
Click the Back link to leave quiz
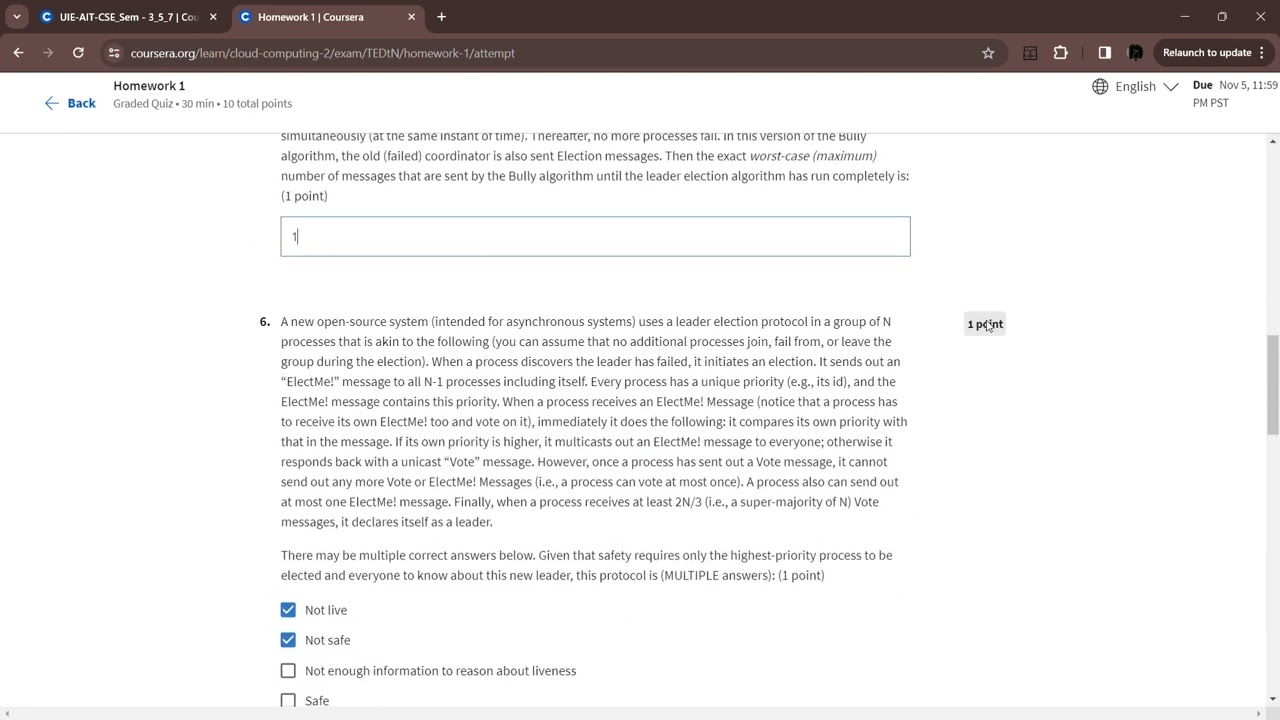click(x=70, y=103)
